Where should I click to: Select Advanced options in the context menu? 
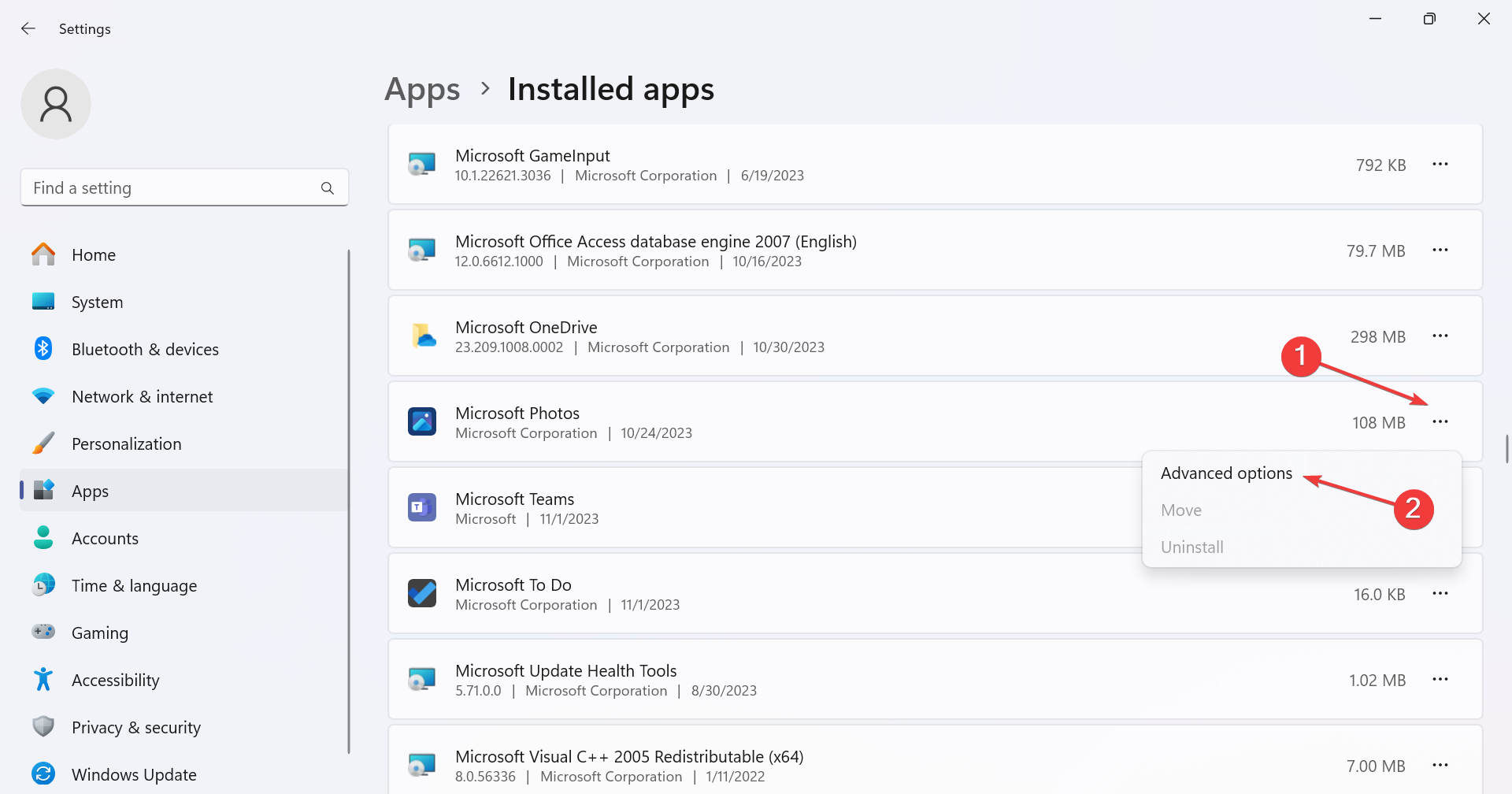point(1226,473)
